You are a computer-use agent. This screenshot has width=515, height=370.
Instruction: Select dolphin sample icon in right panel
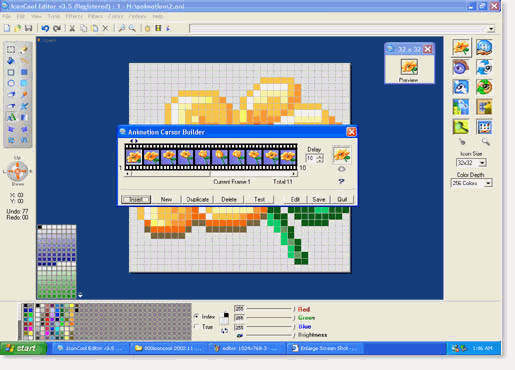461,87
